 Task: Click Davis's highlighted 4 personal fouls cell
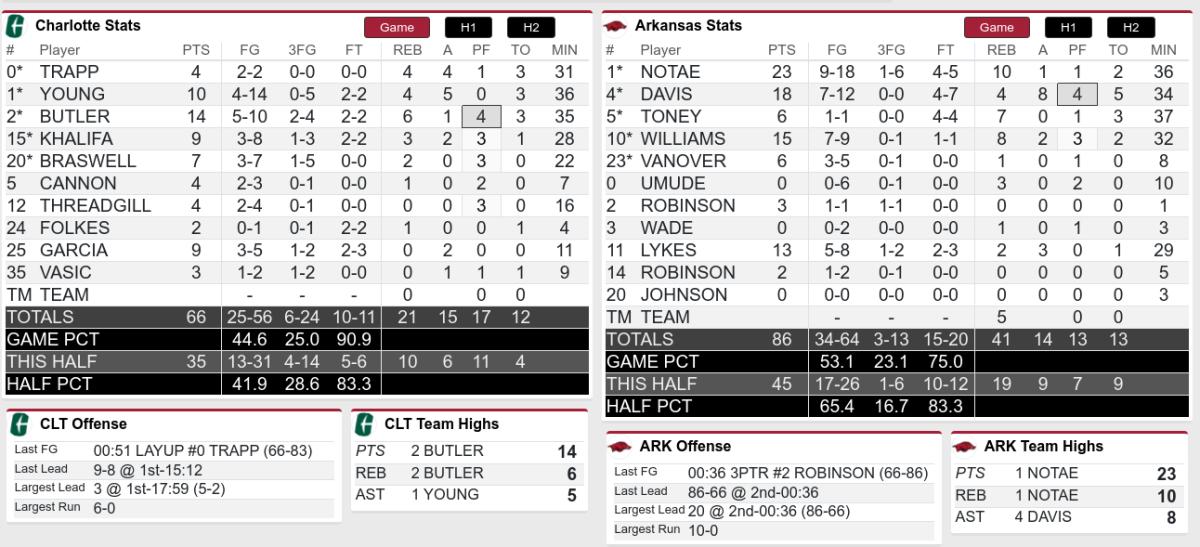point(1077,94)
